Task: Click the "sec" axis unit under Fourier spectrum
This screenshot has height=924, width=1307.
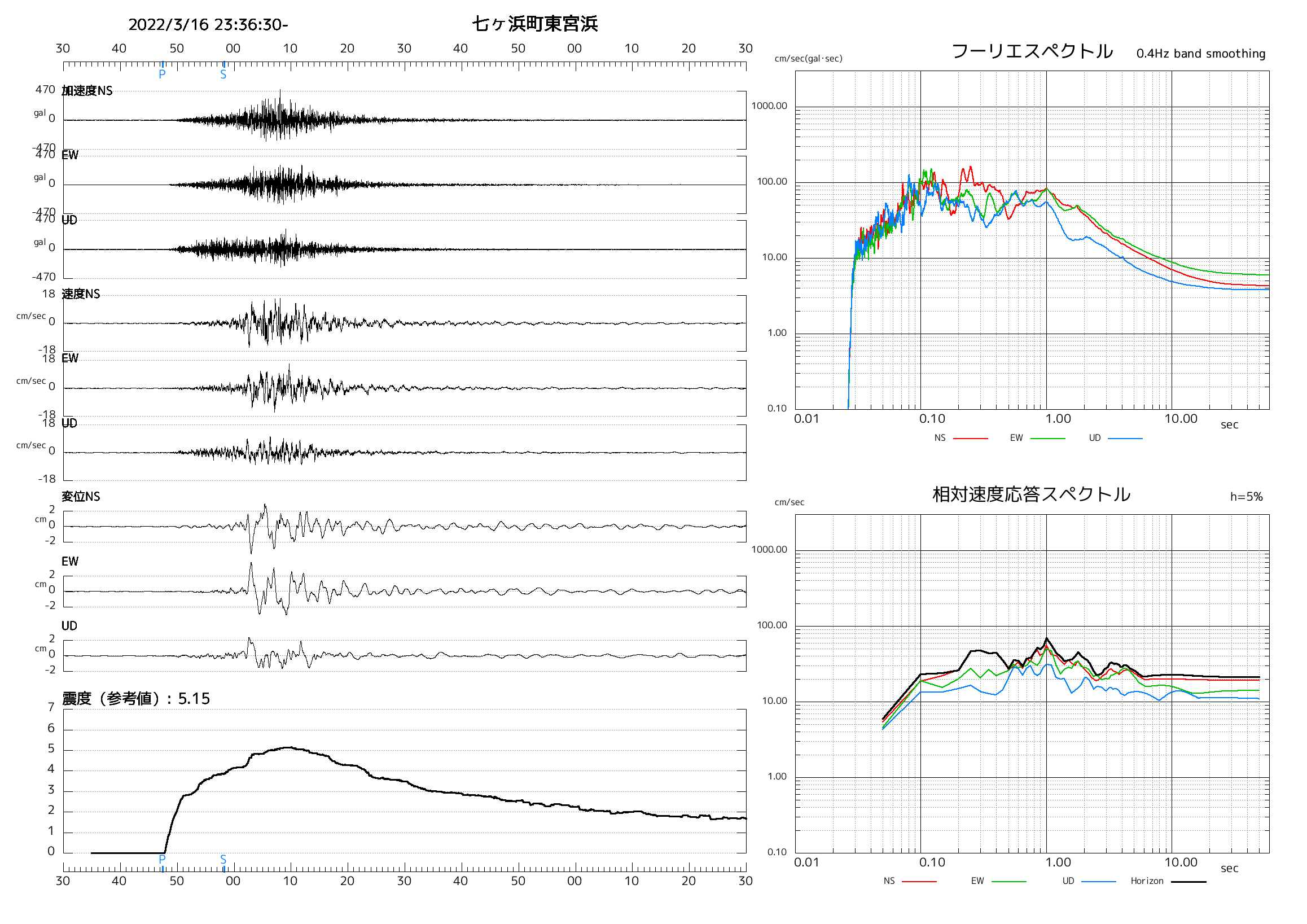Action: click(x=1229, y=424)
